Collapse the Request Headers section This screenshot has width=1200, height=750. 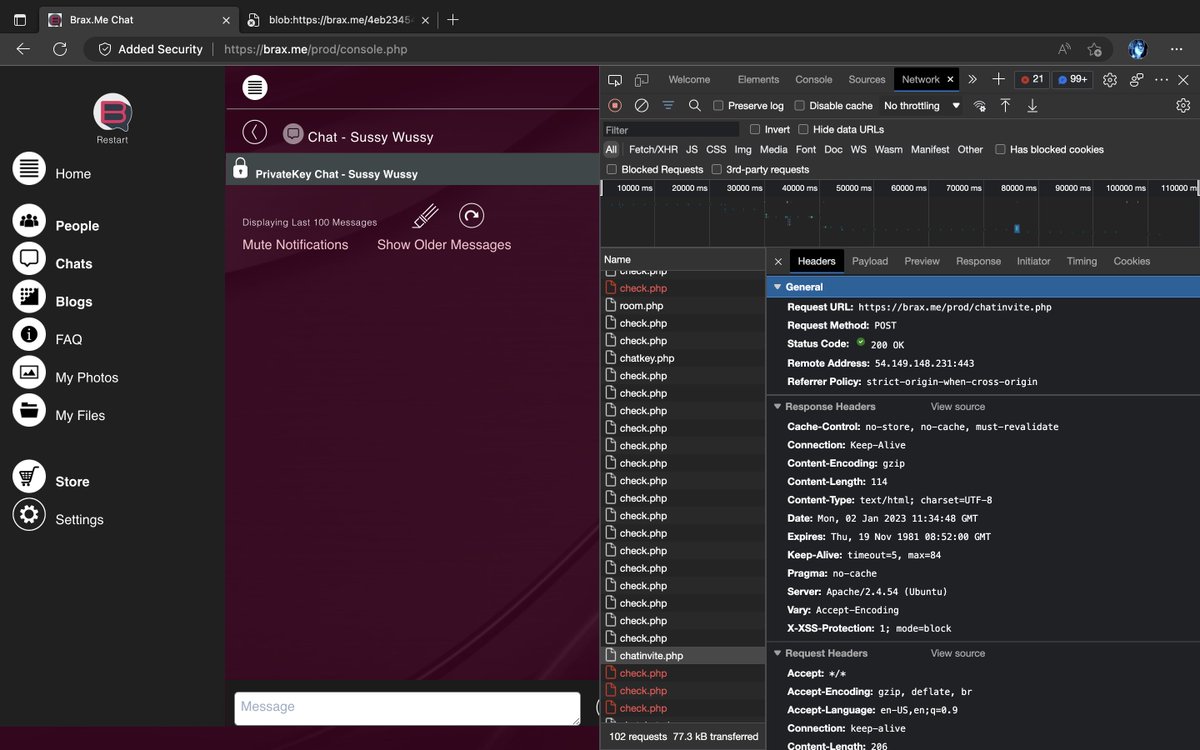(x=777, y=653)
